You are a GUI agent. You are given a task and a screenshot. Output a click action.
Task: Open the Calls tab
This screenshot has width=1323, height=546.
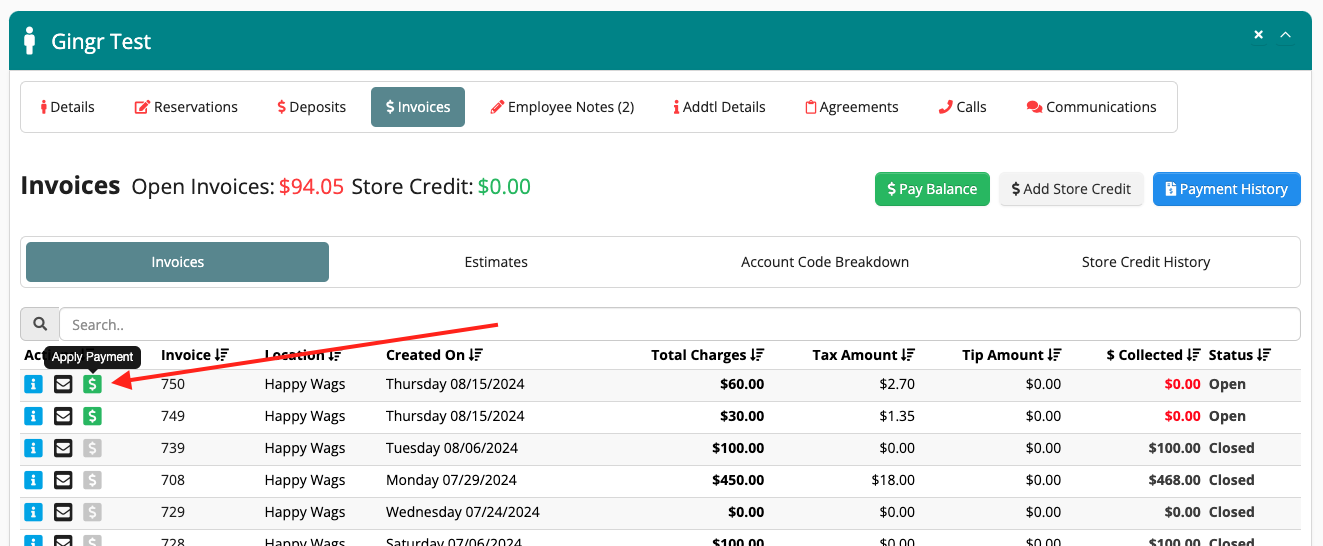click(x=962, y=107)
